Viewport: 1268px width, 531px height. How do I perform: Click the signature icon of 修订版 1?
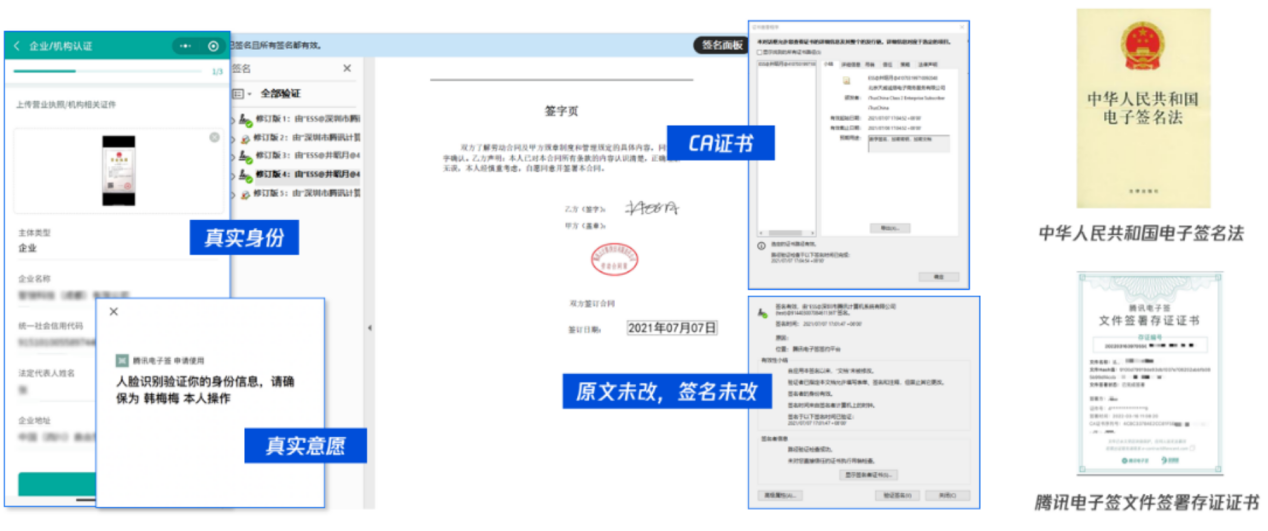click(x=245, y=120)
